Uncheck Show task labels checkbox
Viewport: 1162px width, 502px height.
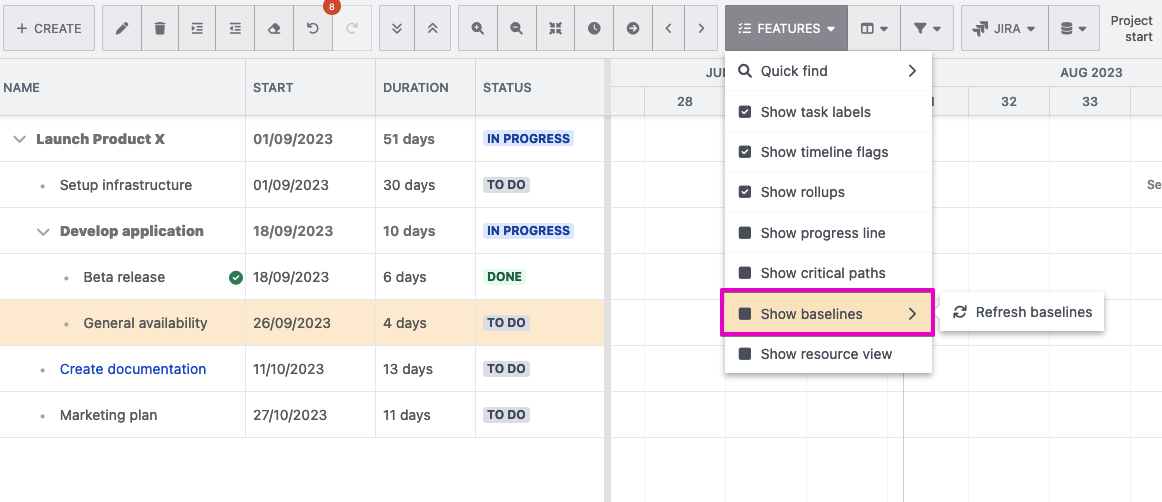[745, 112]
